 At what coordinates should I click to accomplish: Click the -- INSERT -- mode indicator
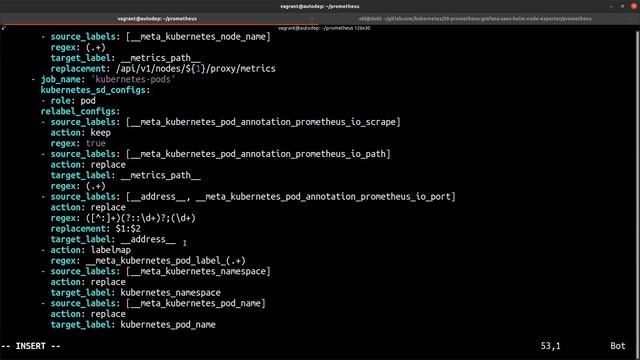[x=31, y=346]
